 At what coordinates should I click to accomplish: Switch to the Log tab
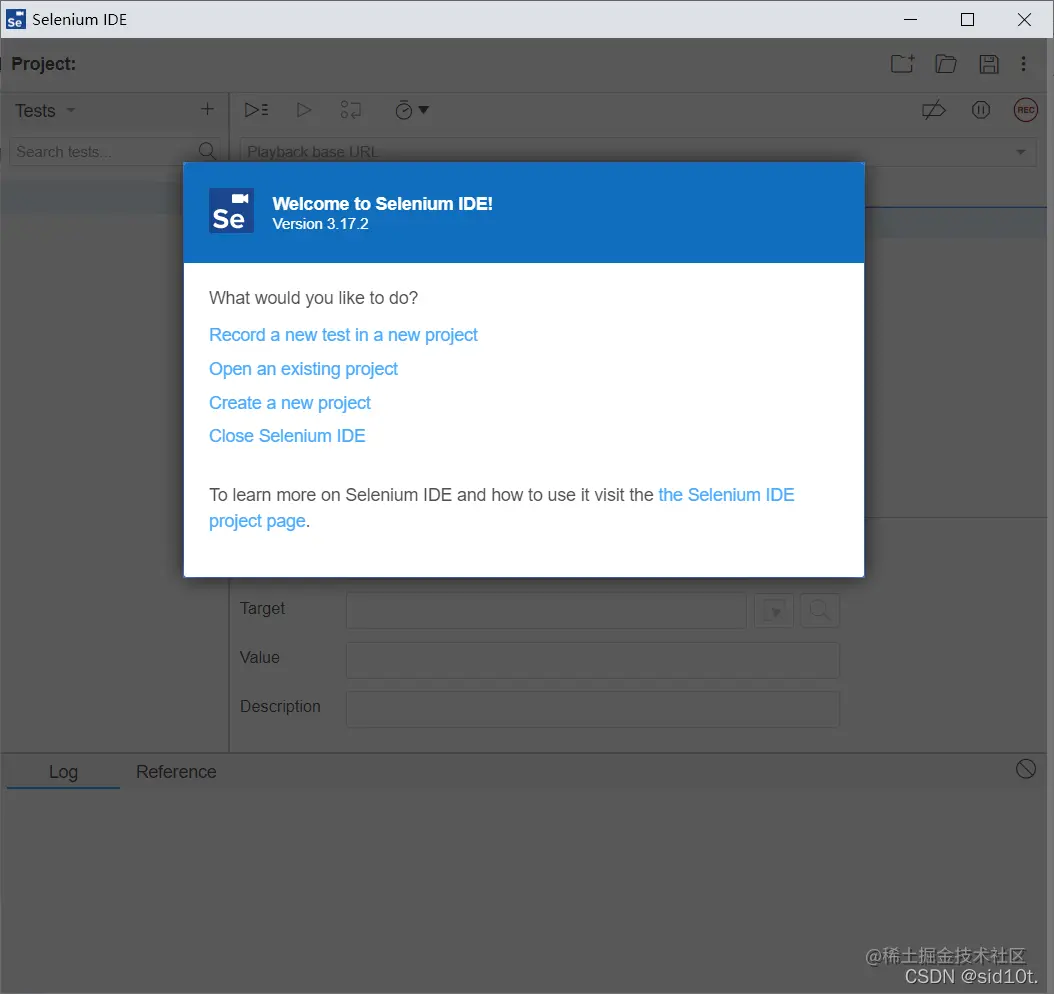pyautogui.click(x=63, y=772)
